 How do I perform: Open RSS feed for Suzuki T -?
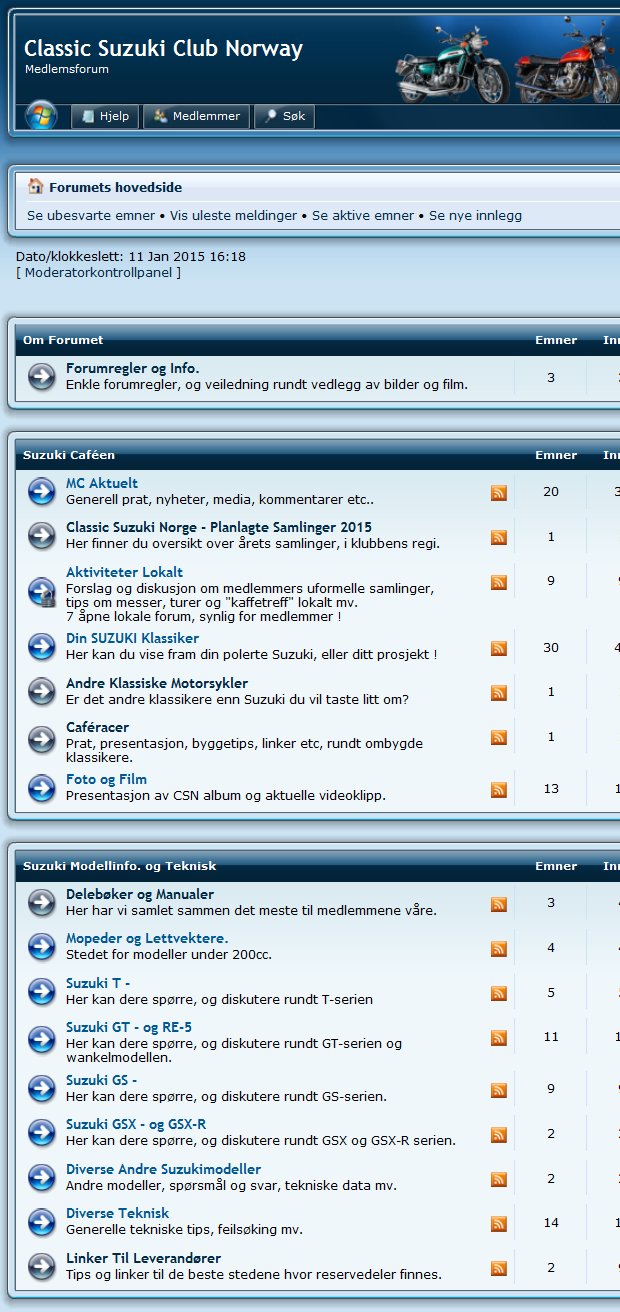498,993
